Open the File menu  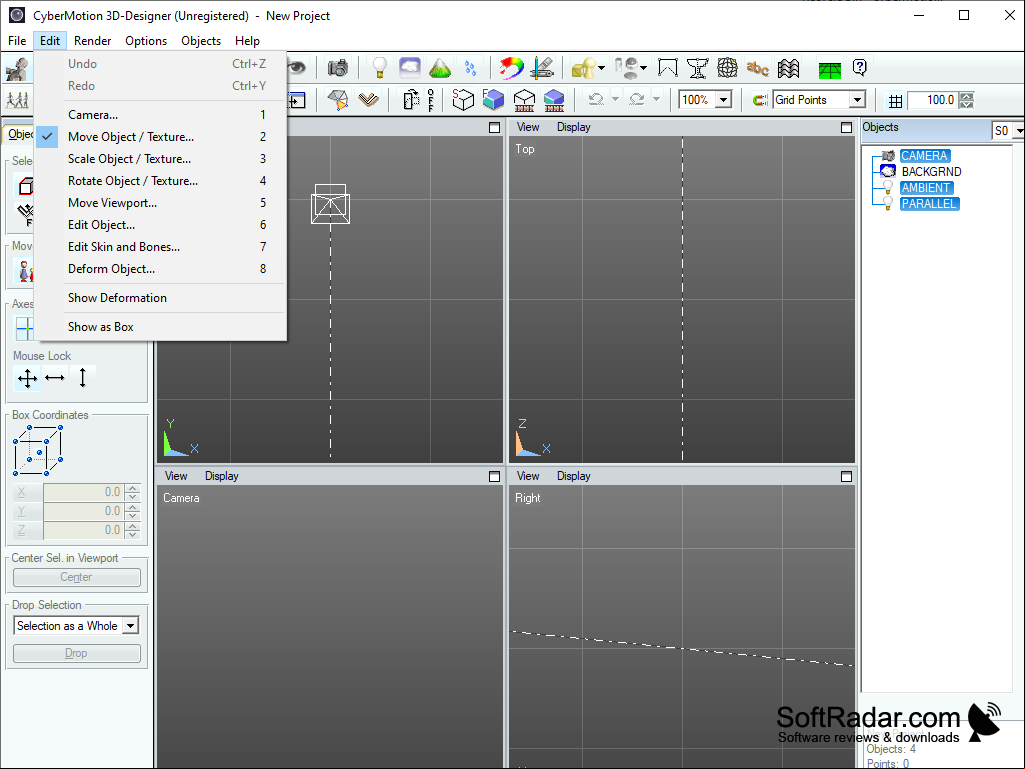click(x=17, y=41)
